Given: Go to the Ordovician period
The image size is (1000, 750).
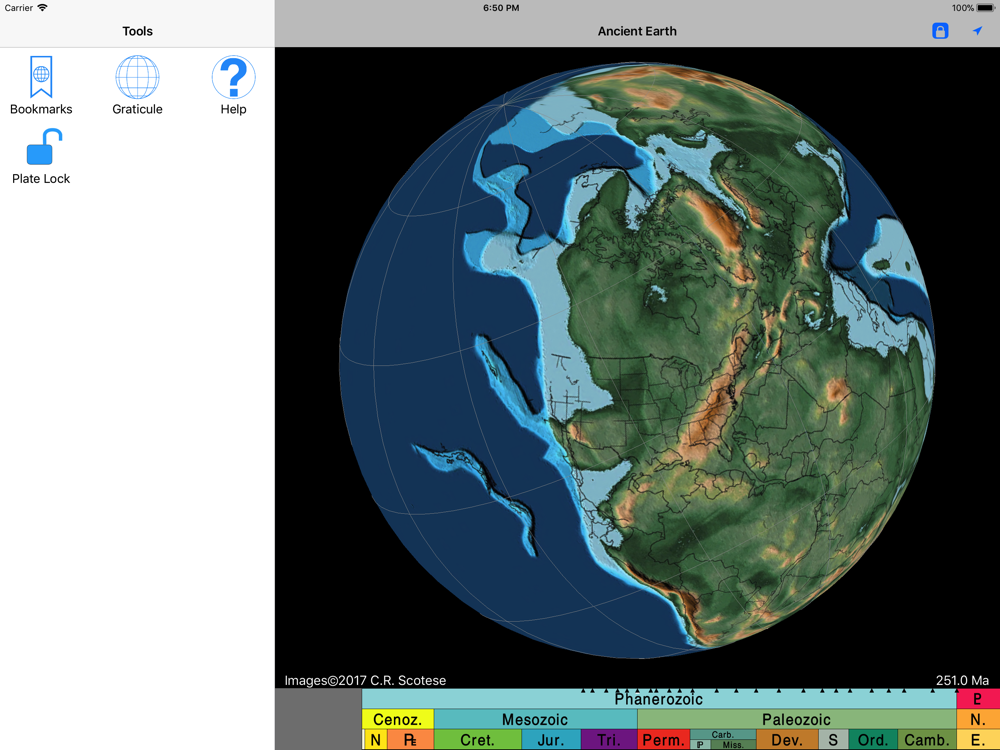Looking at the screenshot, I should 873,740.
